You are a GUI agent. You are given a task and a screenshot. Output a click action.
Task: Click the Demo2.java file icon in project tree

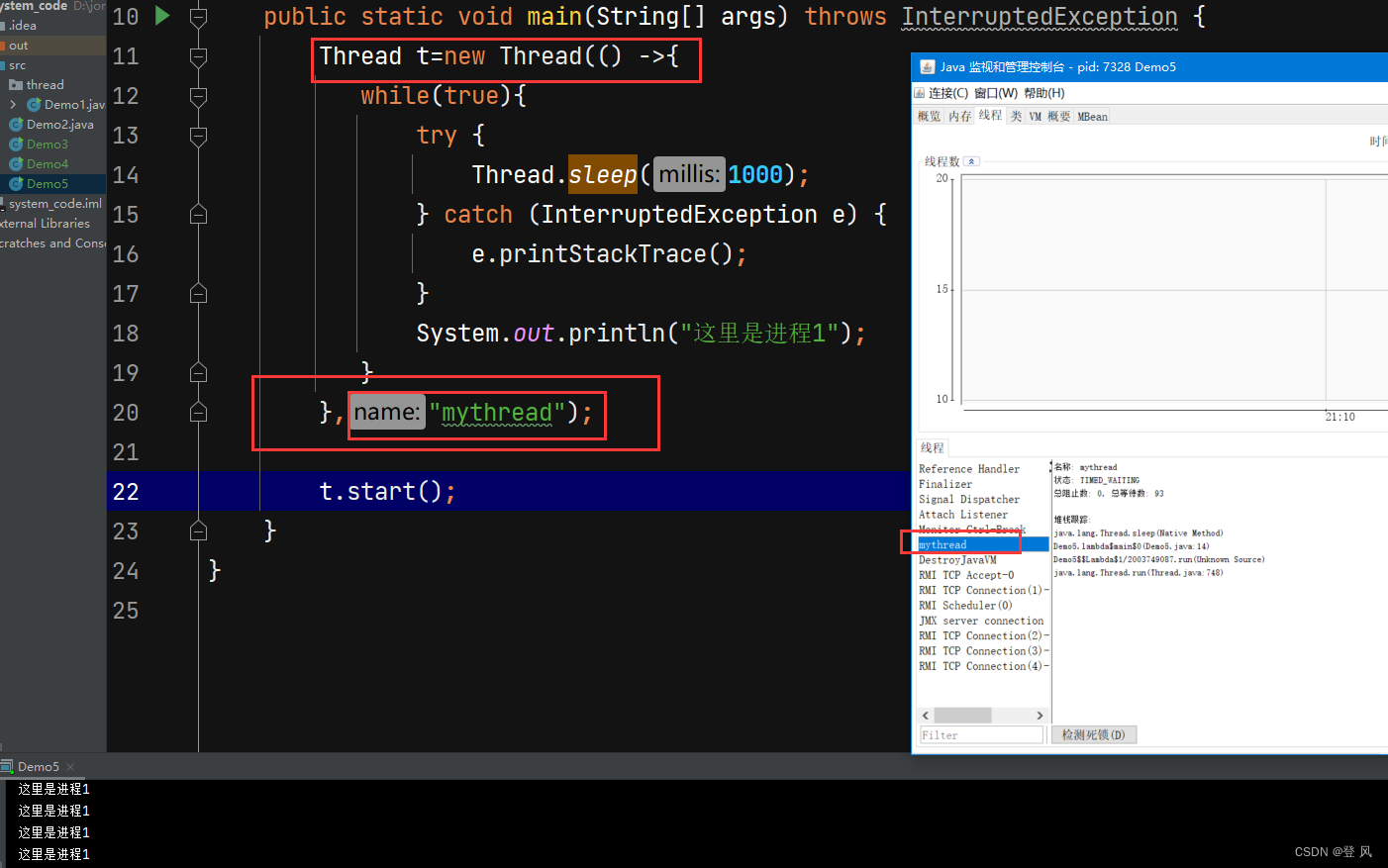(16, 125)
